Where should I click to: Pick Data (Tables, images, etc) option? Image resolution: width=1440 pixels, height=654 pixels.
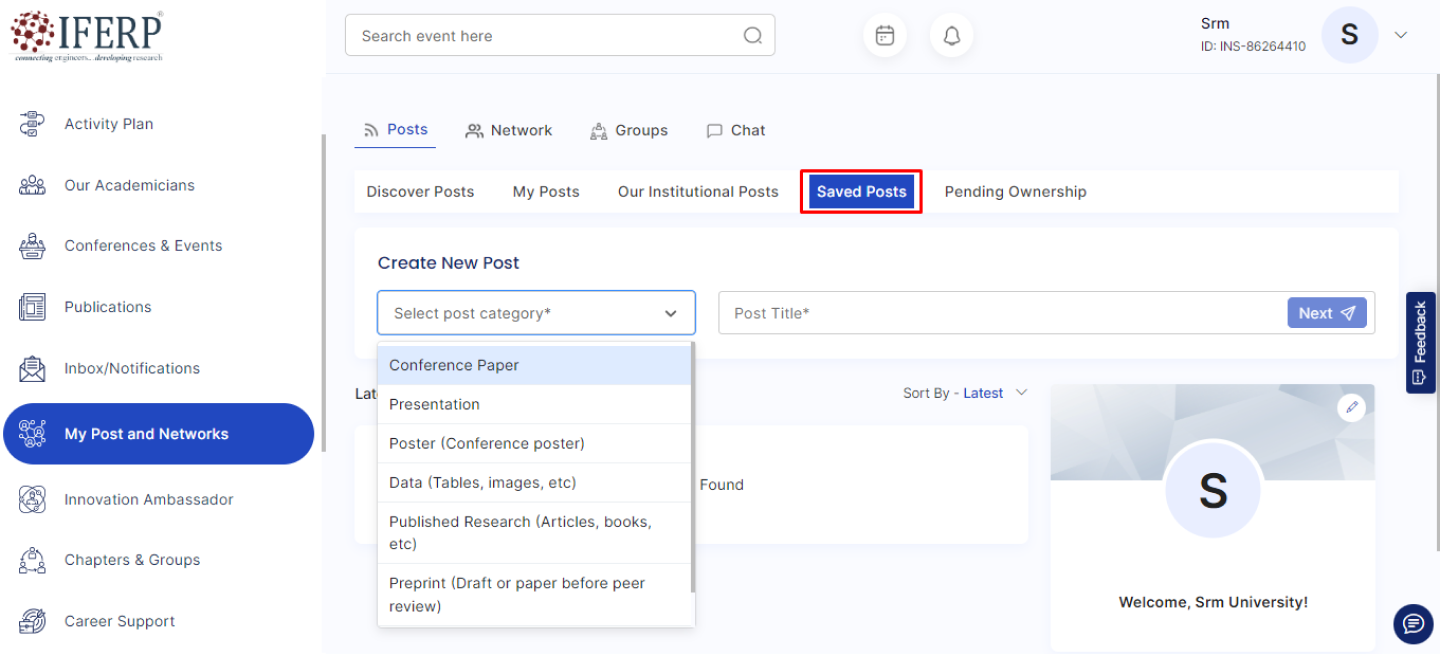pyautogui.click(x=482, y=482)
